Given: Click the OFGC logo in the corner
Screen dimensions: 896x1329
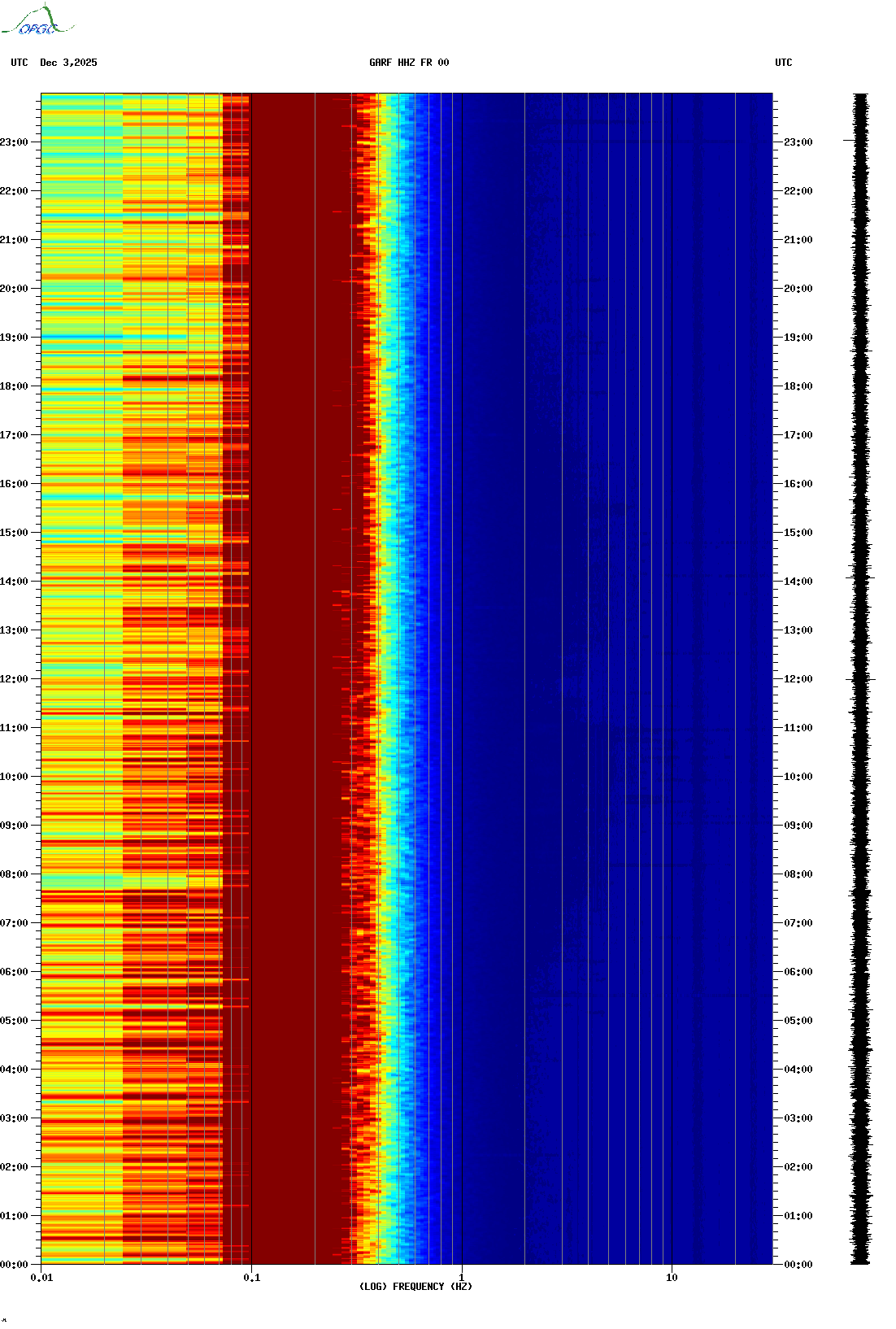Looking at the screenshot, I should (37, 21).
